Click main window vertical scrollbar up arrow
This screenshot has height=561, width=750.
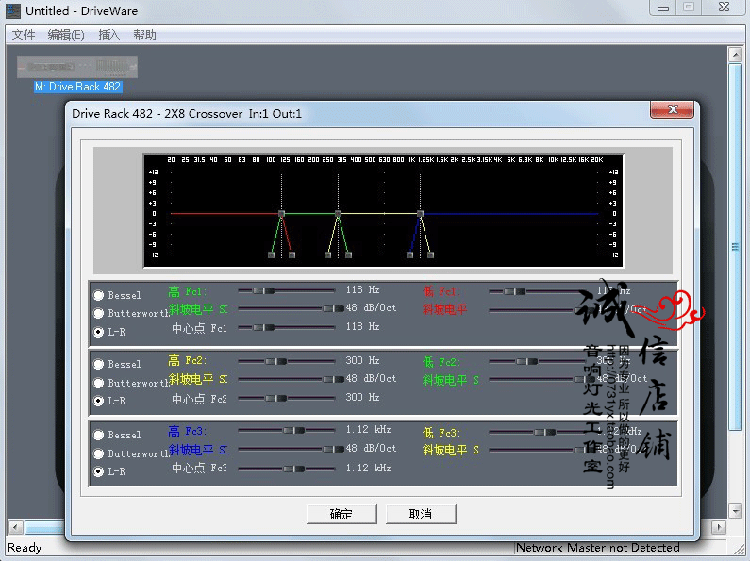pyautogui.click(x=735, y=54)
